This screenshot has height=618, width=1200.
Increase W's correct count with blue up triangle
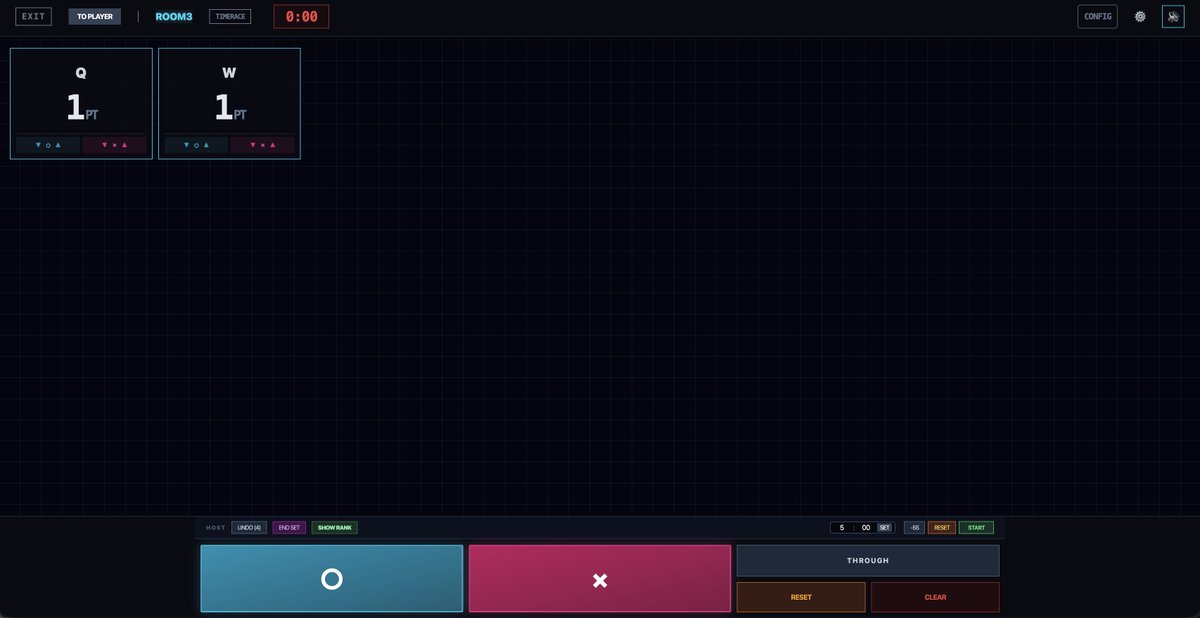point(206,145)
